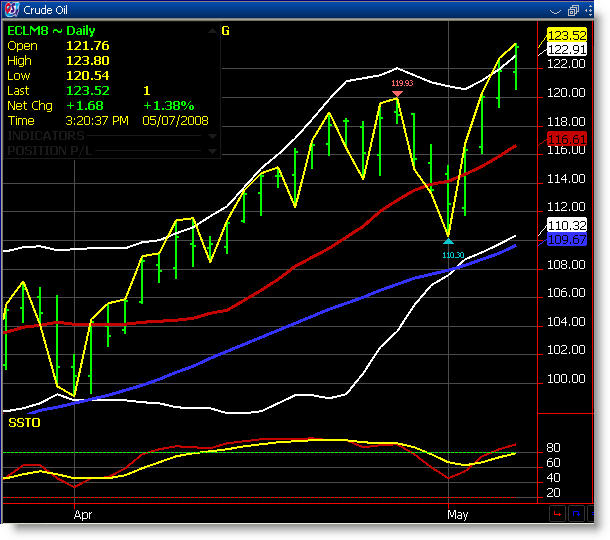Expand the POSITION P/L section
This screenshot has height=540, width=610.
point(212,151)
